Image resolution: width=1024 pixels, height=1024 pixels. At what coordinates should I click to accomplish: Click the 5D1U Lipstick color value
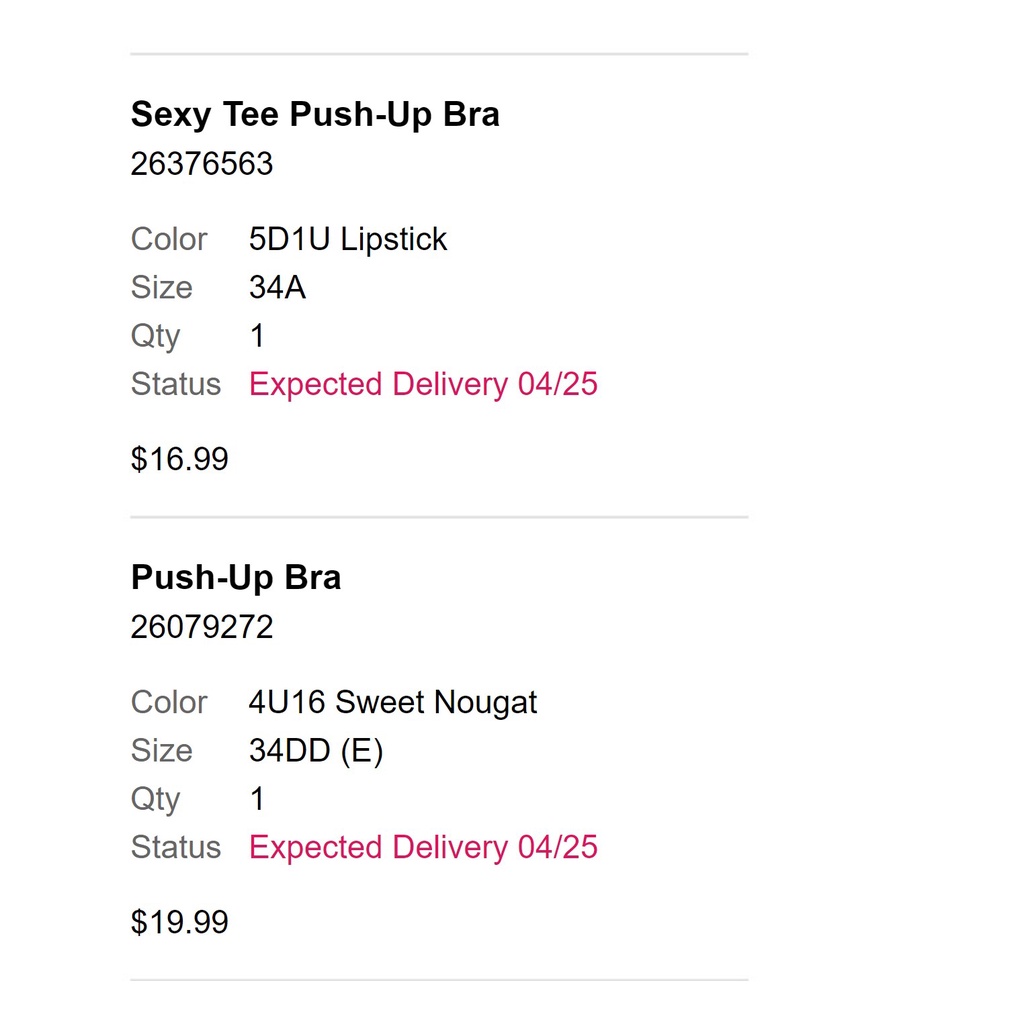[x=347, y=239]
